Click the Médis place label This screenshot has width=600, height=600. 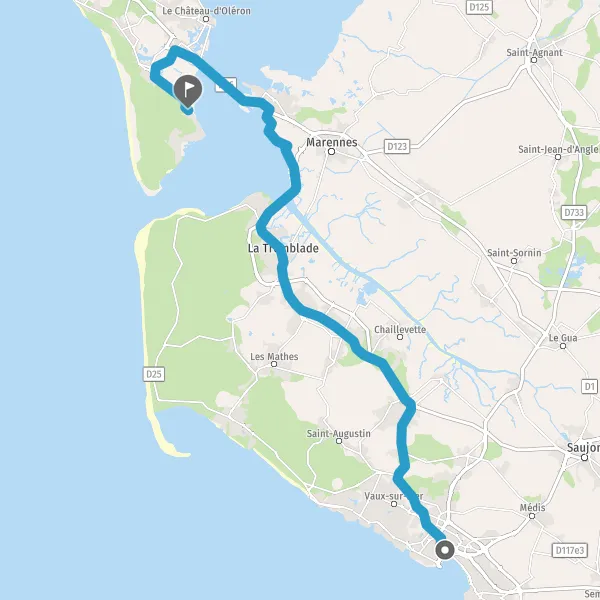[x=532, y=508]
